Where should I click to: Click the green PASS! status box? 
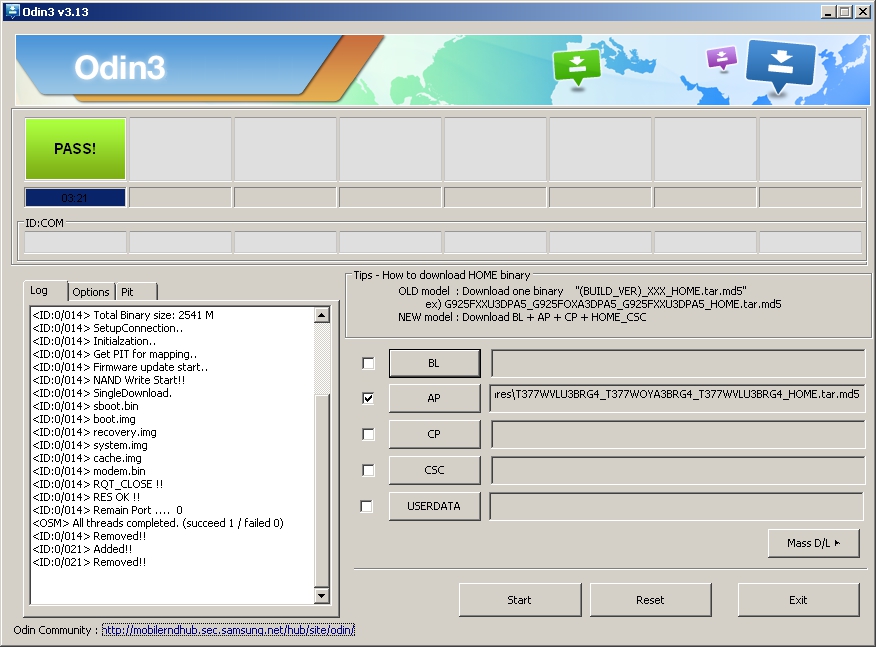75,149
